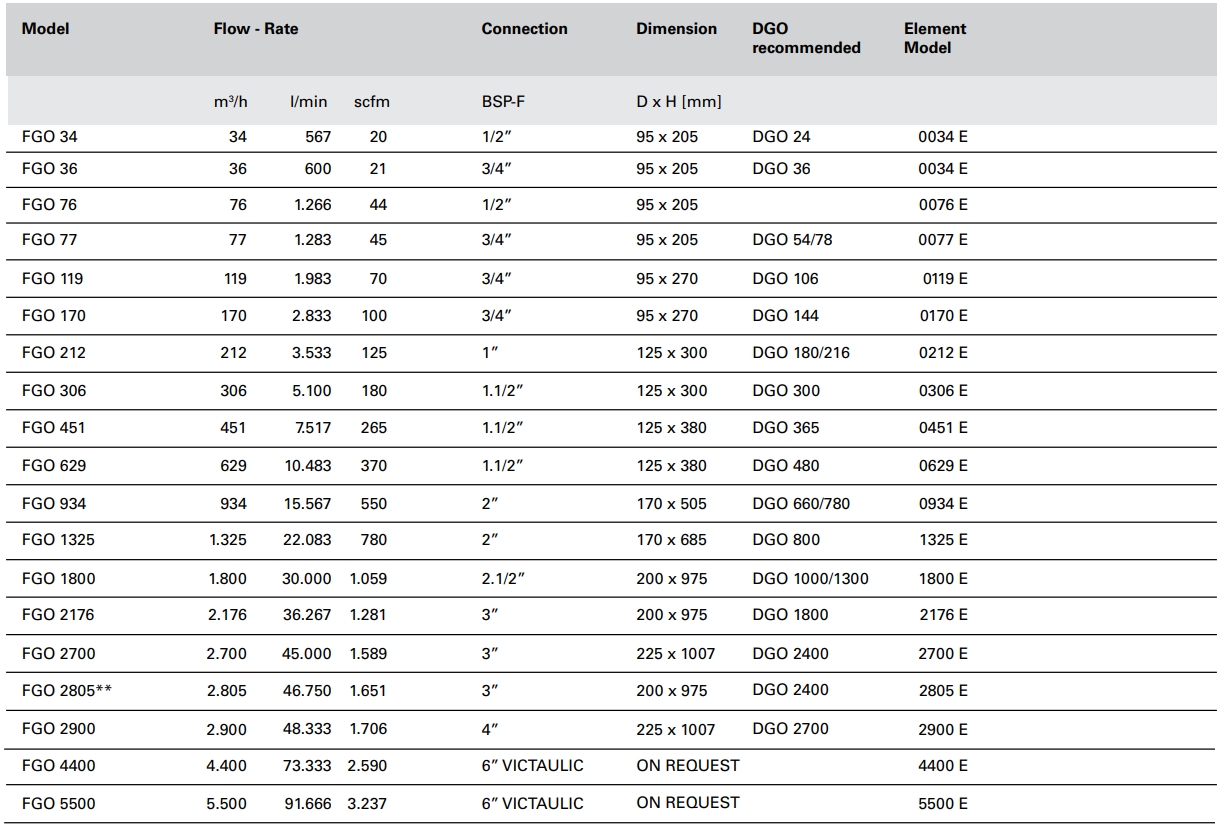This screenshot has width=1220, height=828.
Task: Select the 0934 E element model cell
Action: (x=943, y=504)
